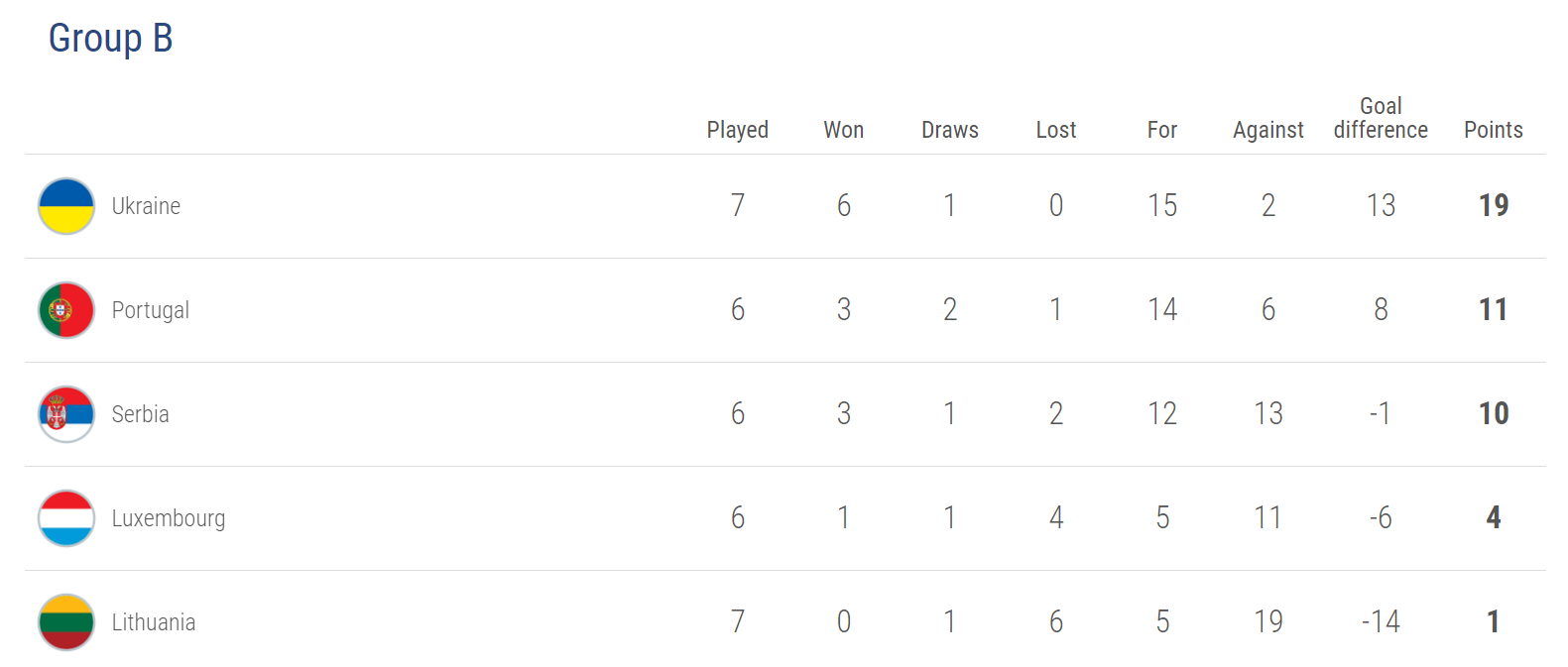Click Lithuania's -14 goal difference value
The width and height of the screenshot is (1568, 667).
(1381, 621)
